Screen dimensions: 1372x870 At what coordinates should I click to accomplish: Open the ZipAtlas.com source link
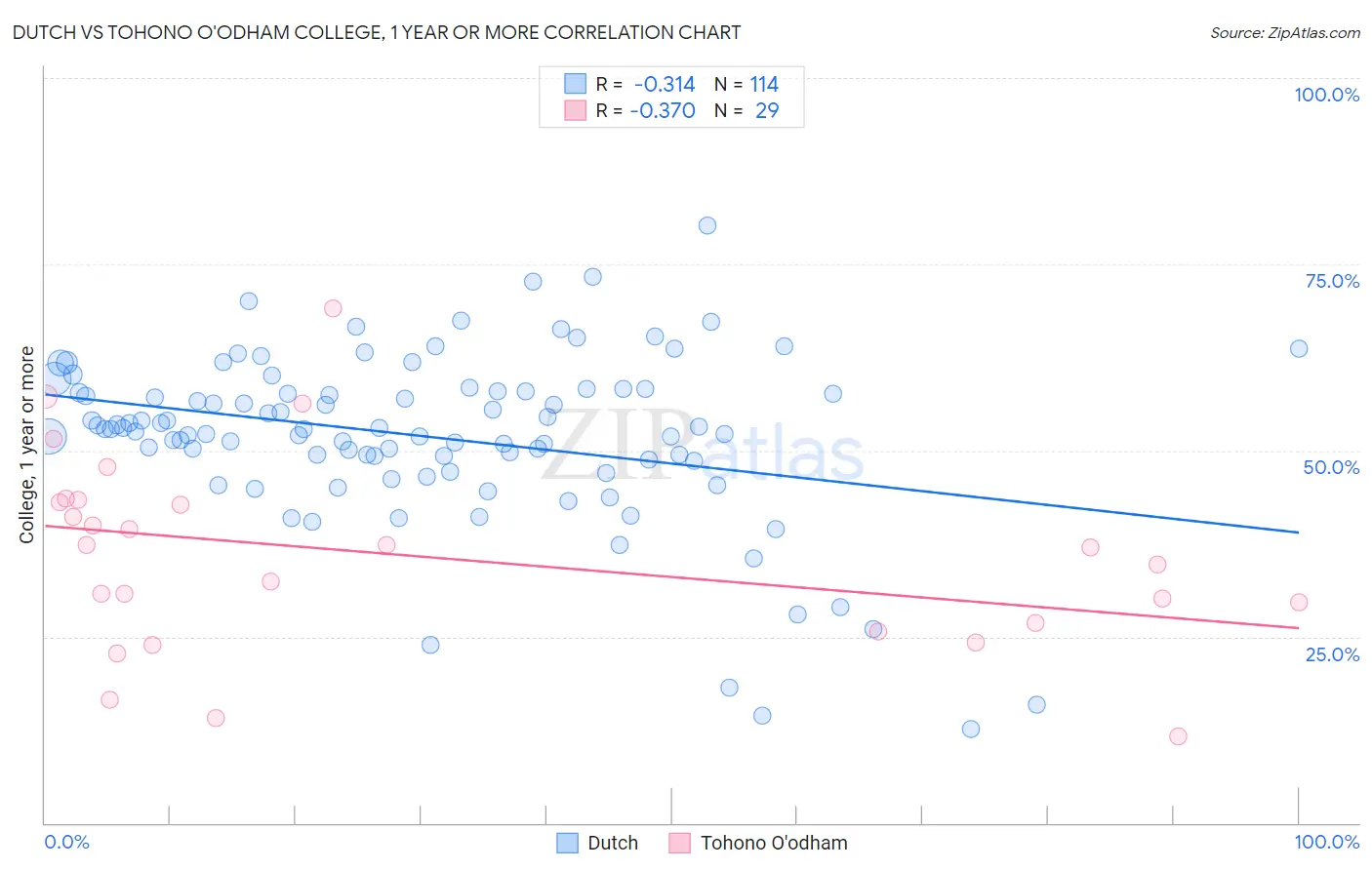[x=1285, y=32]
